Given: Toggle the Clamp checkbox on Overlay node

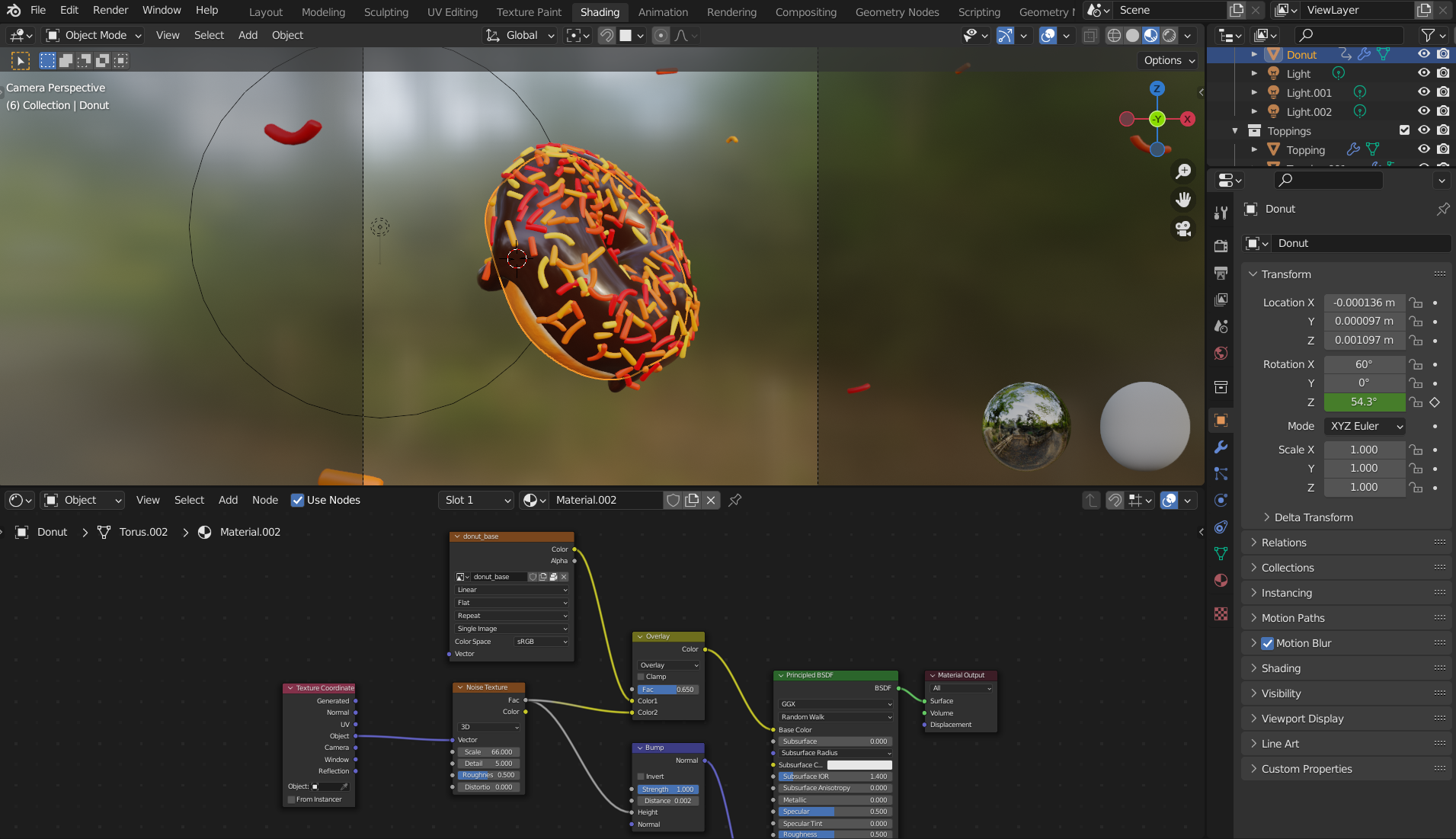Looking at the screenshot, I should click(x=641, y=677).
